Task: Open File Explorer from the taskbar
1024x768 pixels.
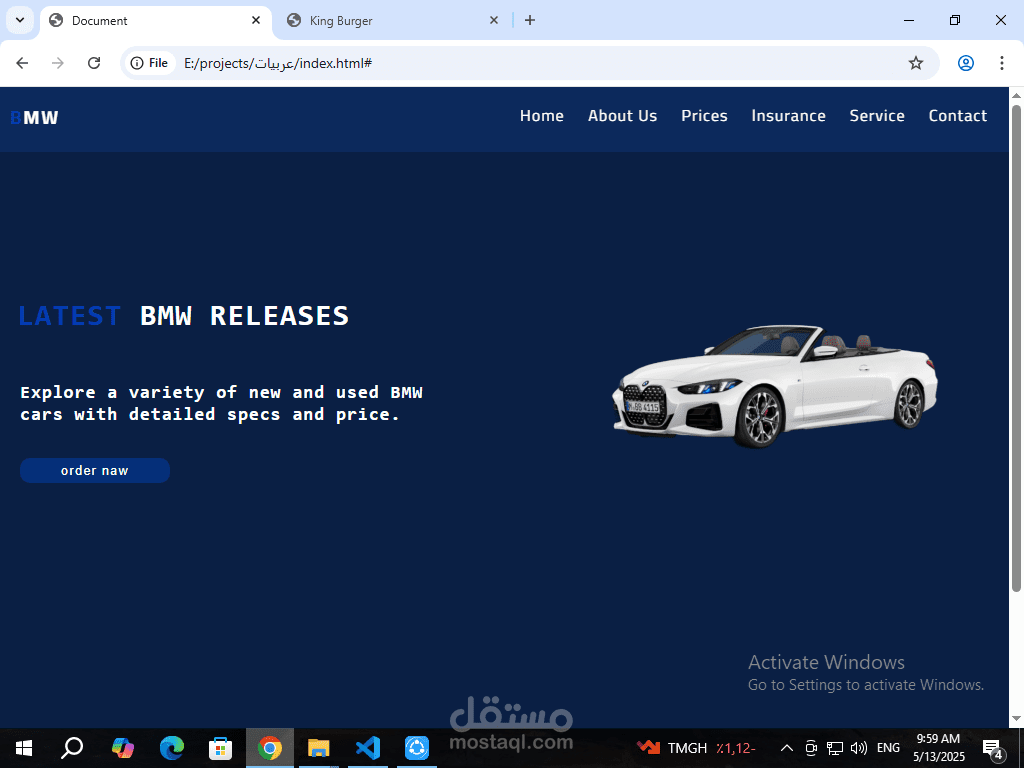Action: pyautogui.click(x=319, y=748)
